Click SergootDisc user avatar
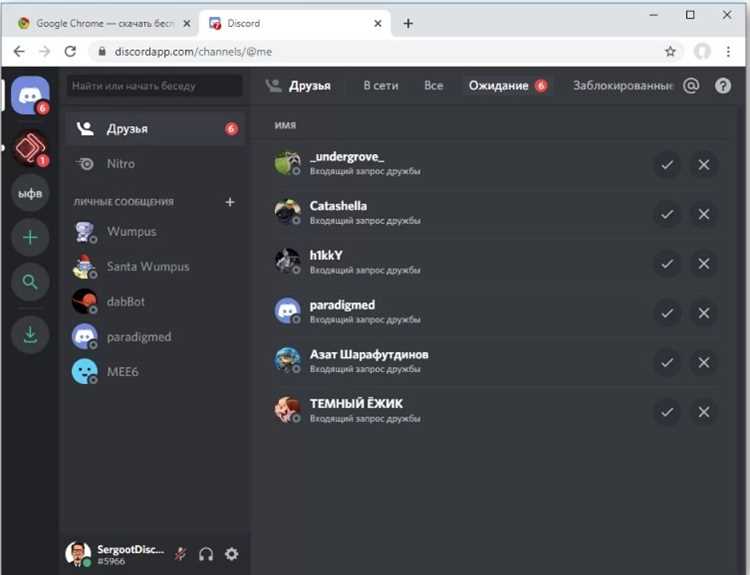This screenshot has width=750, height=575. click(78, 554)
